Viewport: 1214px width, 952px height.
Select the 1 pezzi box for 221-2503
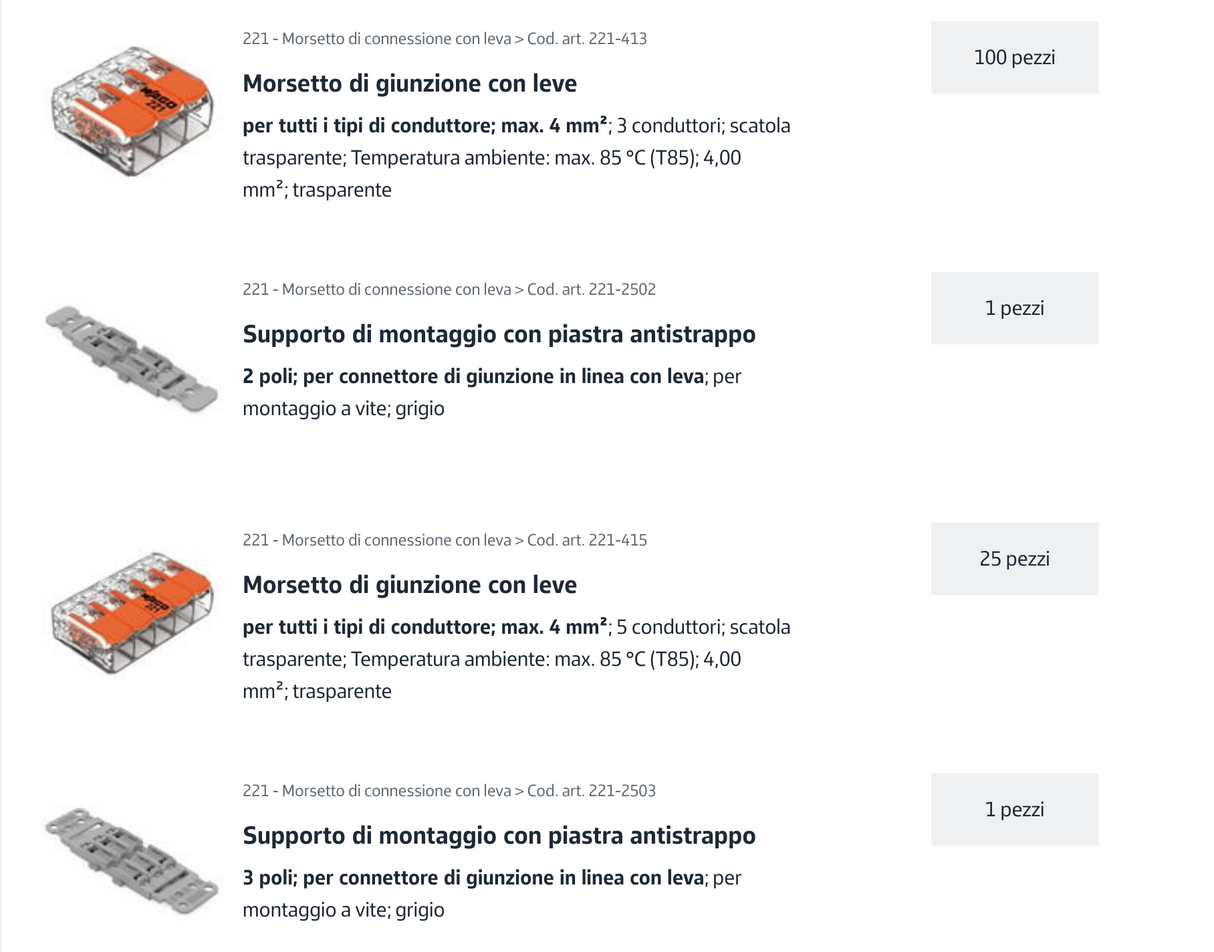[x=1014, y=810]
